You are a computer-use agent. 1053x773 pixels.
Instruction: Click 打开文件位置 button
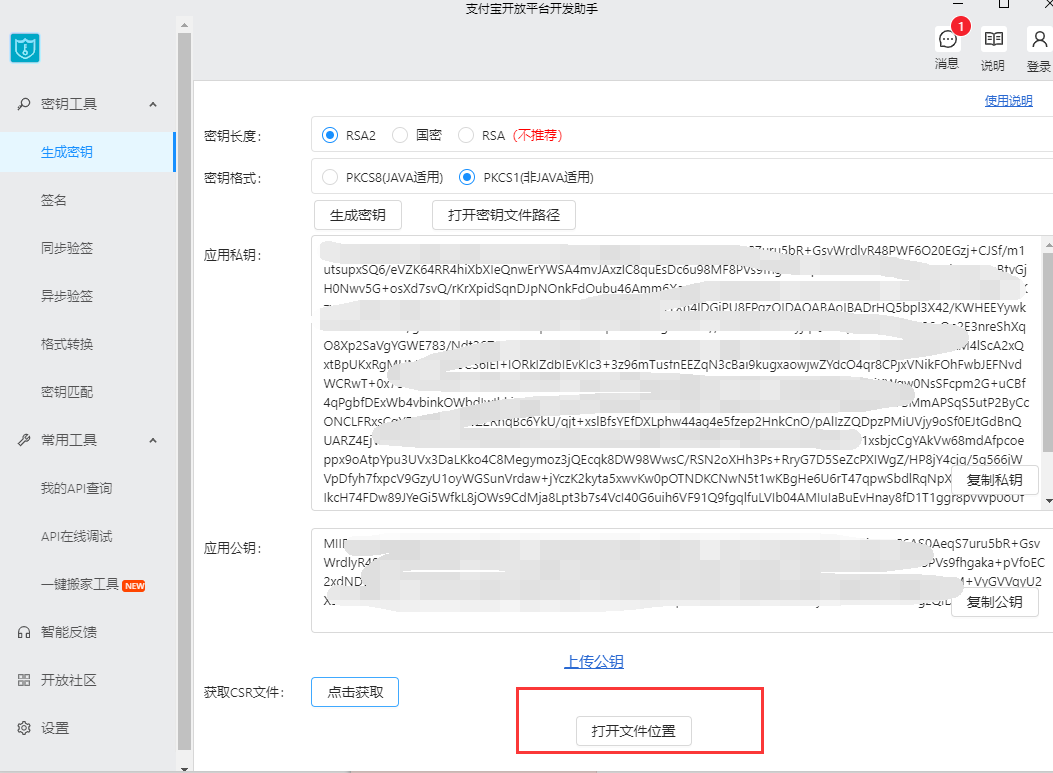tap(633, 731)
